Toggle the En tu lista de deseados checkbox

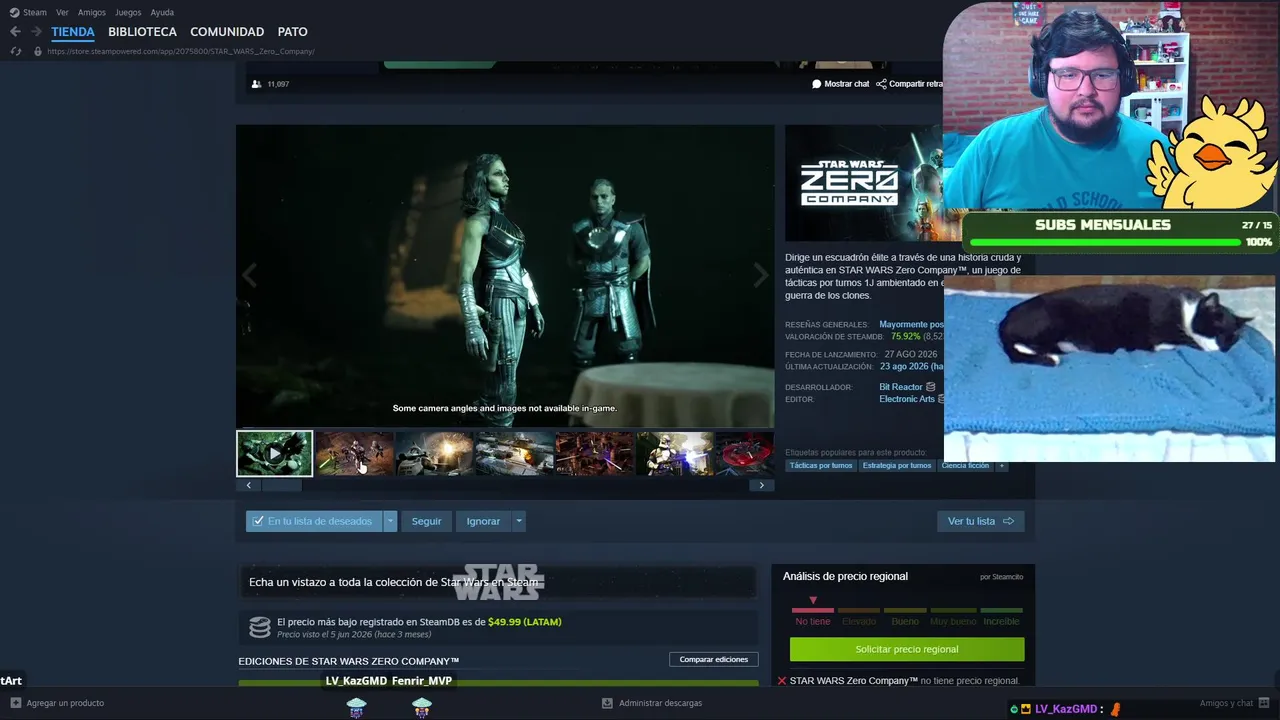pos(258,521)
